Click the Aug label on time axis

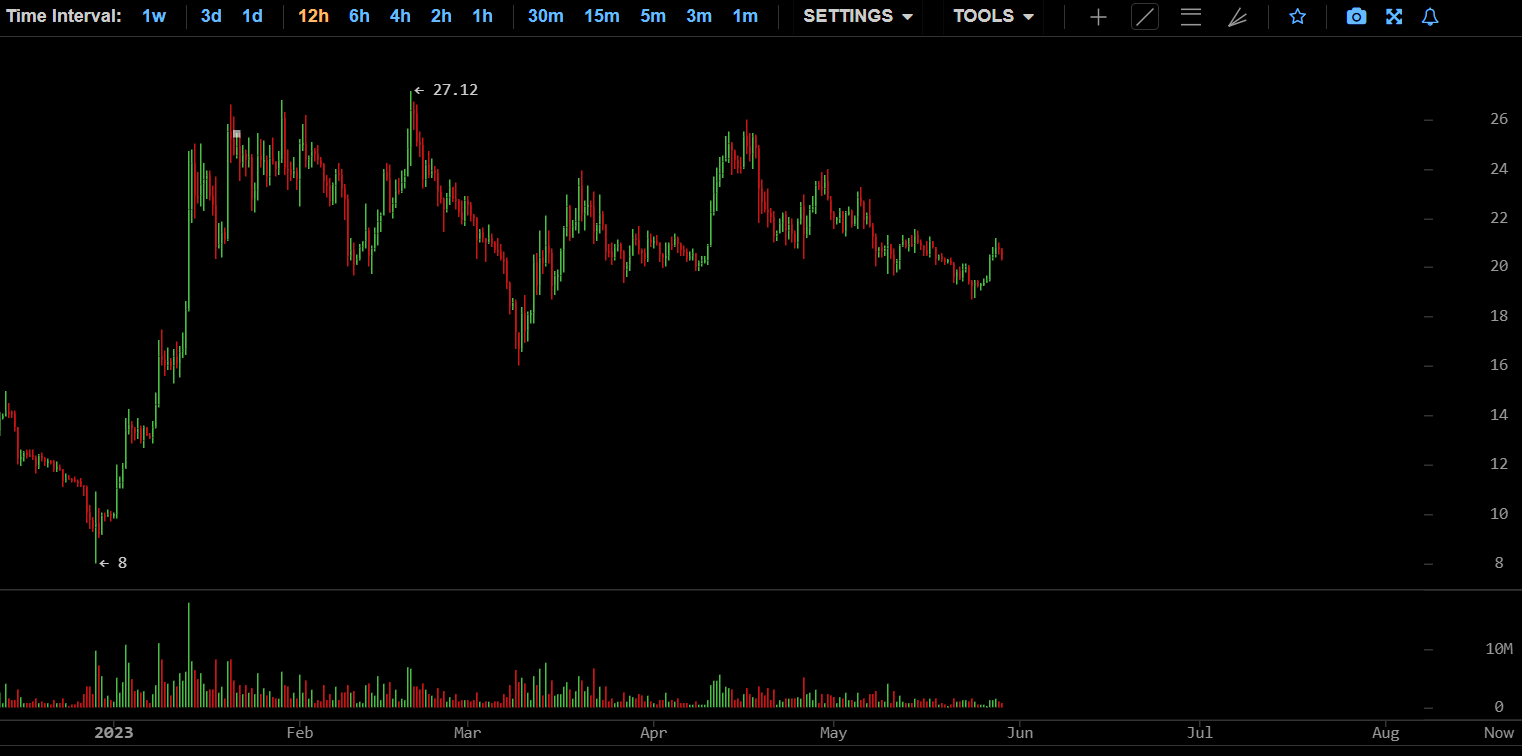[x=1385, y=733]
